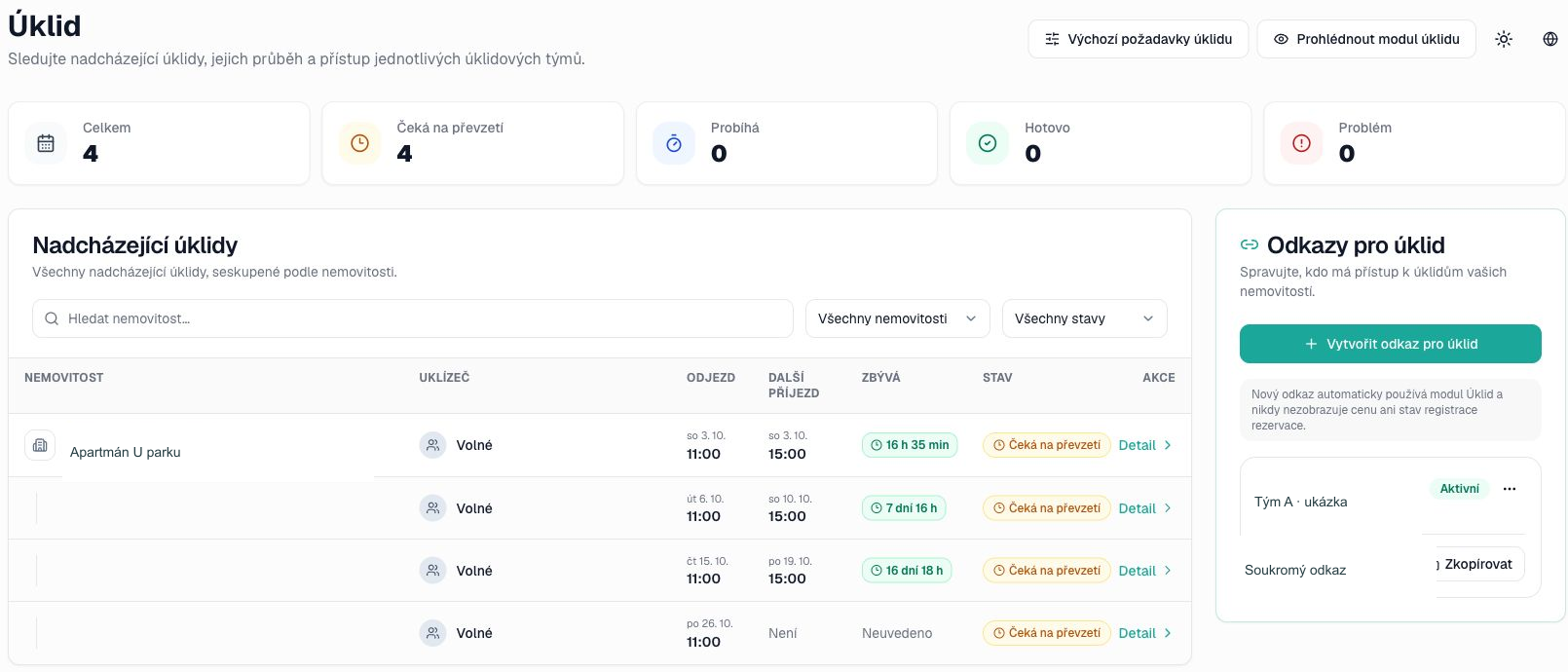Click the clock icon in Čeká na převzetí card
The image size is (1568, 672).
click(x=359, y=143)
